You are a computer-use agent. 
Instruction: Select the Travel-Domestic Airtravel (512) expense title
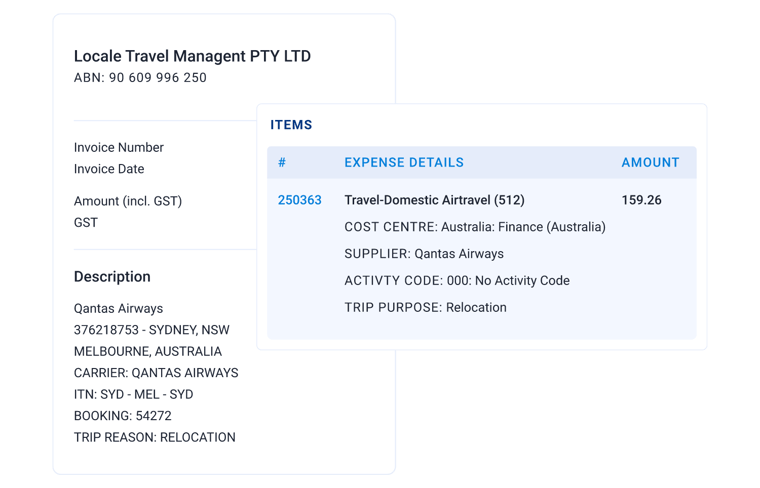click(434, 200)
